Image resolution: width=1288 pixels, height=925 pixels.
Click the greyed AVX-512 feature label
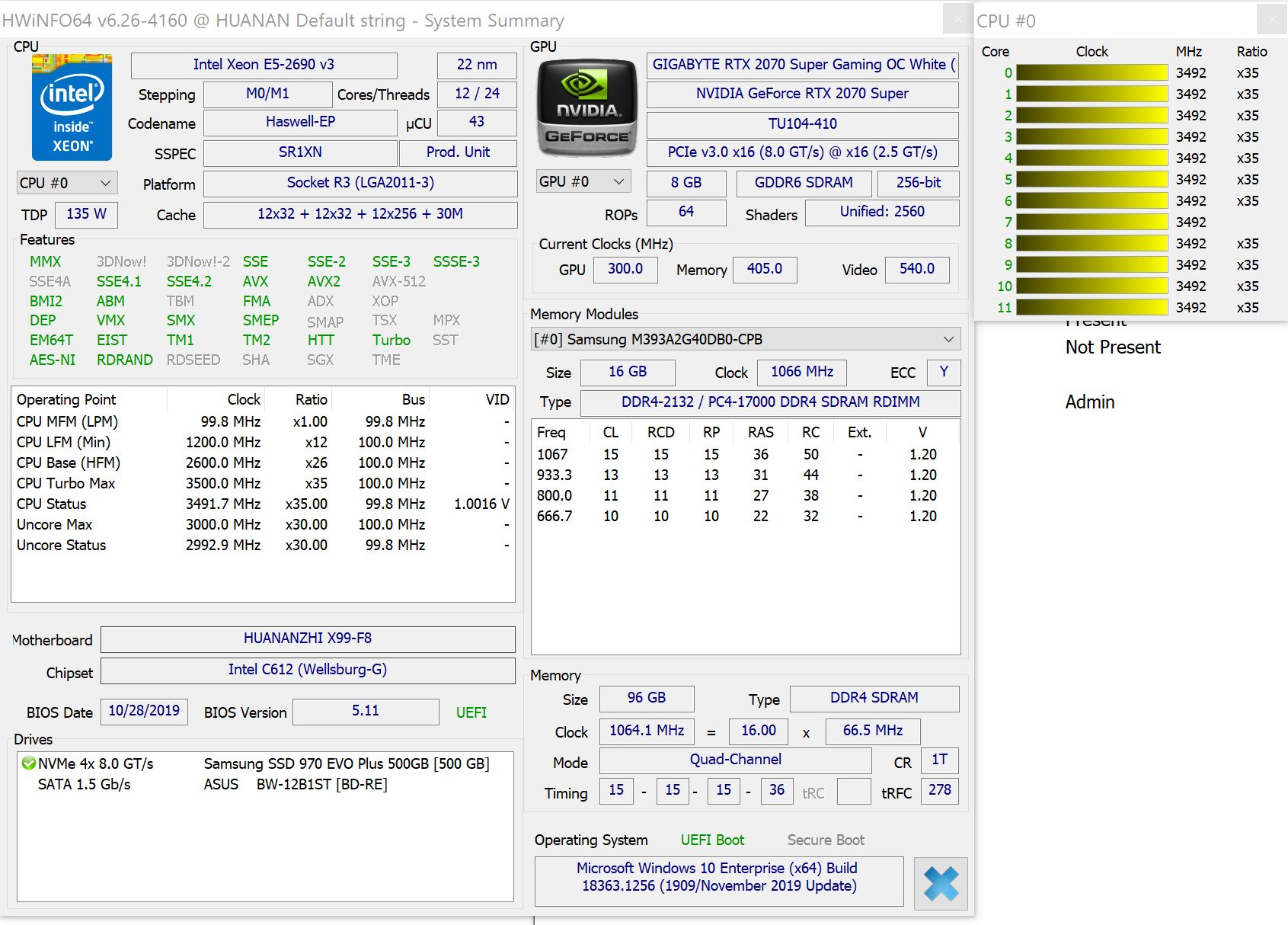pyautogui.click(x=399, y=281)
